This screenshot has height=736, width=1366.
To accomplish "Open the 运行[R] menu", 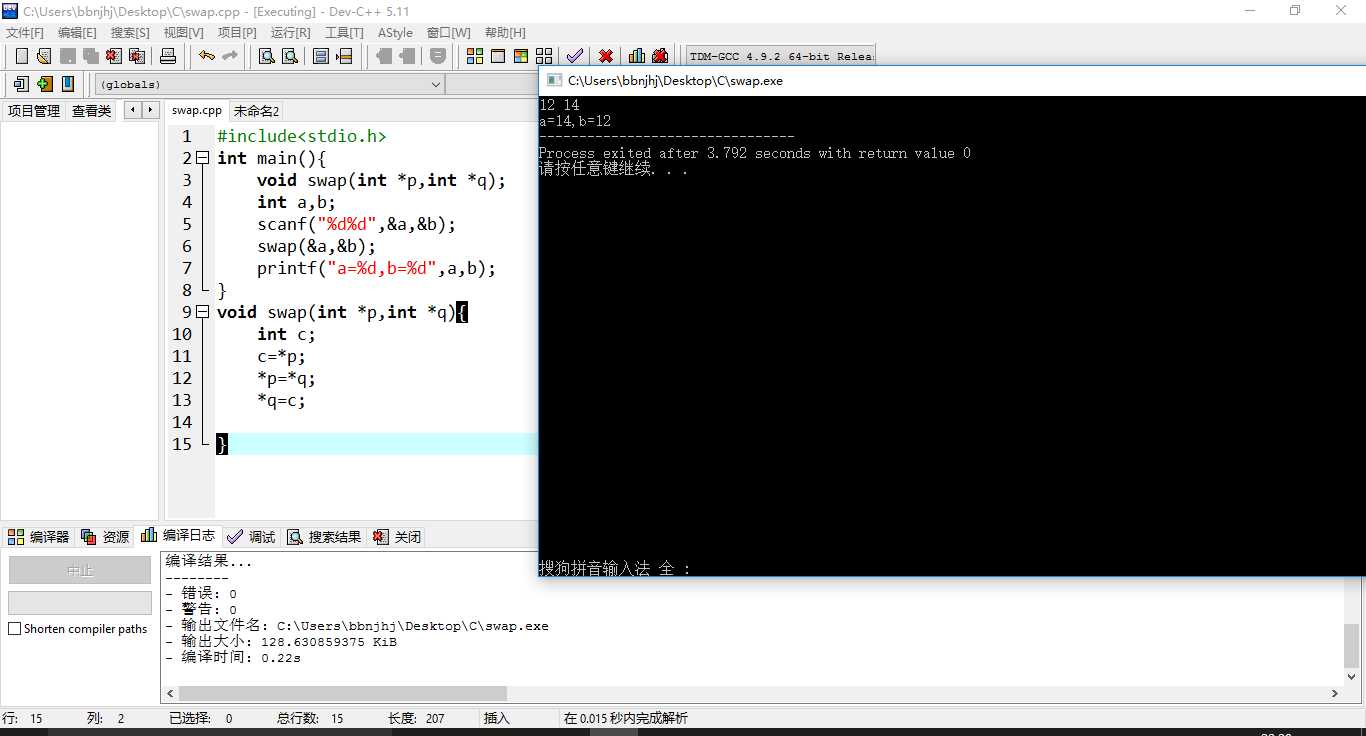I will (x=290, y=33).
